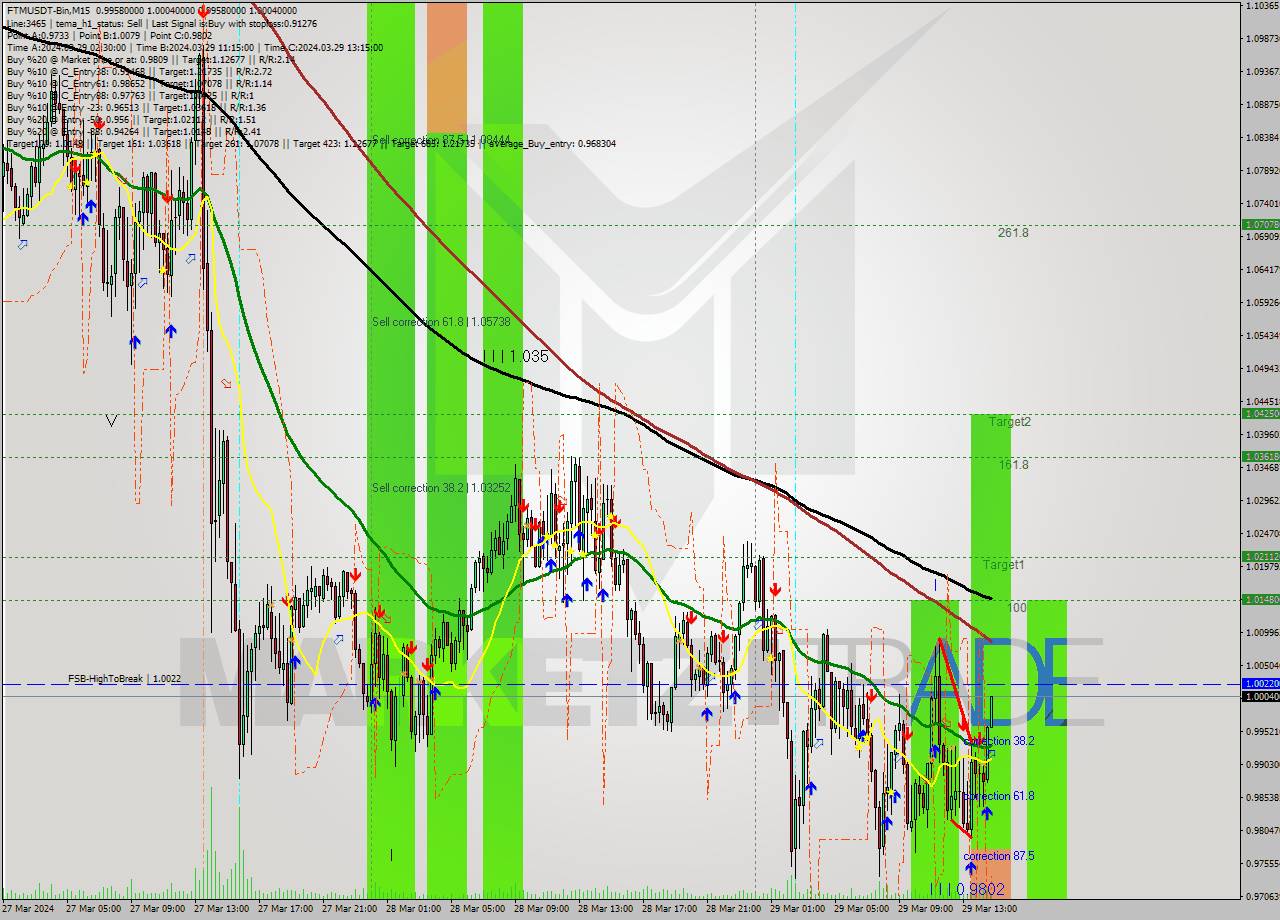Click the '27 Mar 2024' time axis label
The image size is (1280, 920).
[x=29, y=909]
